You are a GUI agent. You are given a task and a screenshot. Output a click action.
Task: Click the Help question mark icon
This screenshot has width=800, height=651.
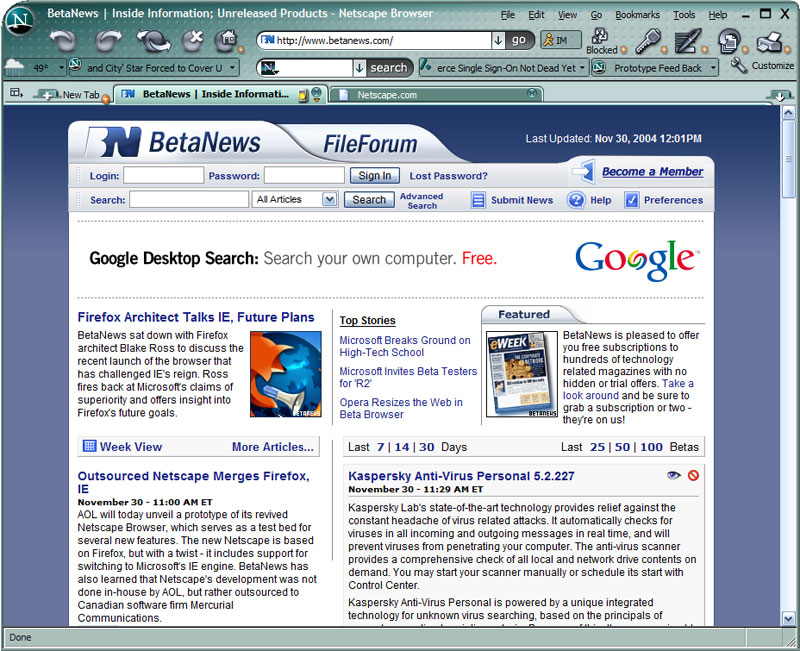click(576, 200)
